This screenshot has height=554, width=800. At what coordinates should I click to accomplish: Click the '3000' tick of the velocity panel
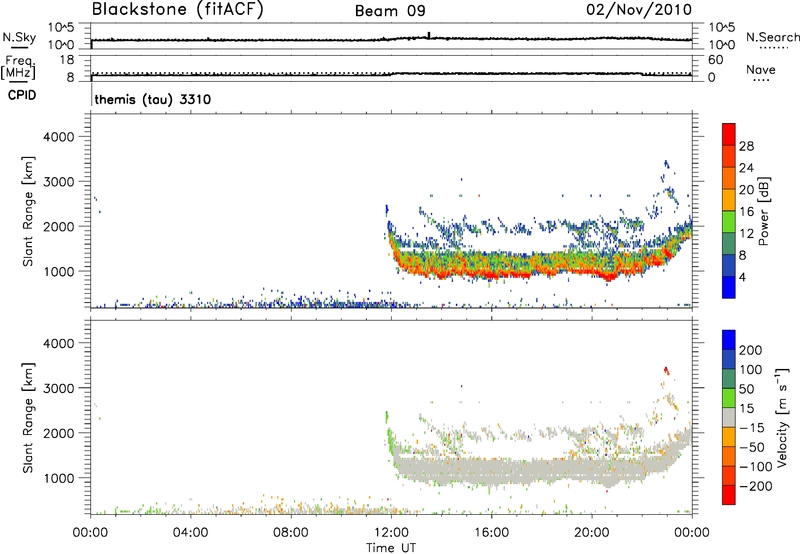pyautogui.click(x=58, y=388)
